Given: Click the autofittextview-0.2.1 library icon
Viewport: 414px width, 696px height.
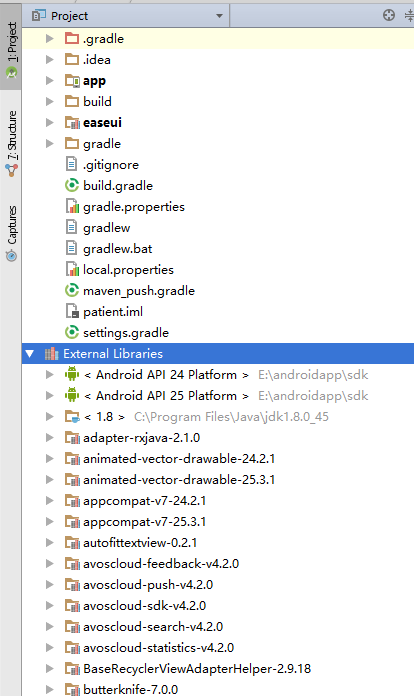Looking at the screenshot, I should [x=72, y=542].
